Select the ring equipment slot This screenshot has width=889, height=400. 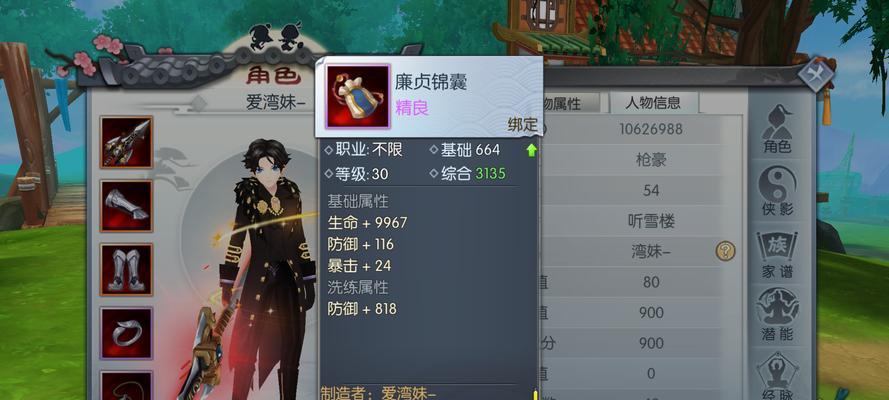click(126, 333)
